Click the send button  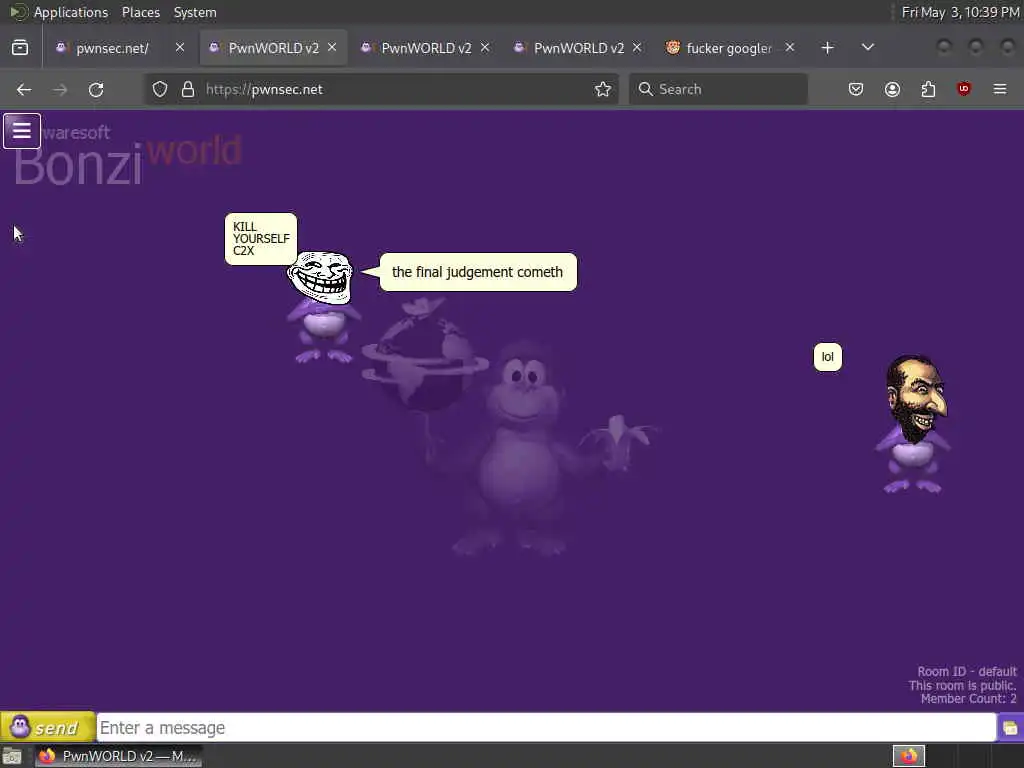coord(48,727)
